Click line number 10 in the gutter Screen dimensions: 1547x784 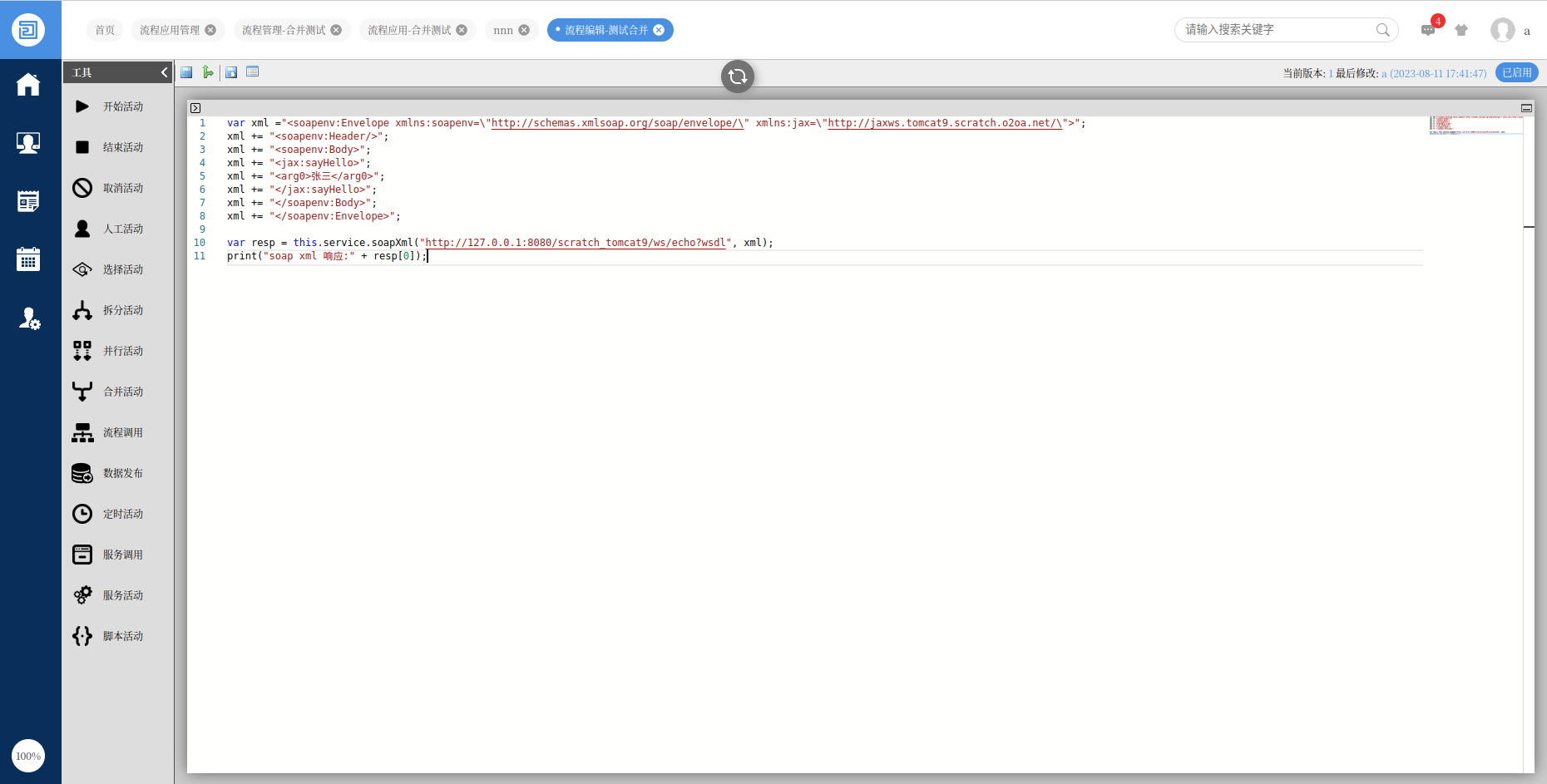(x=200, y=243)
